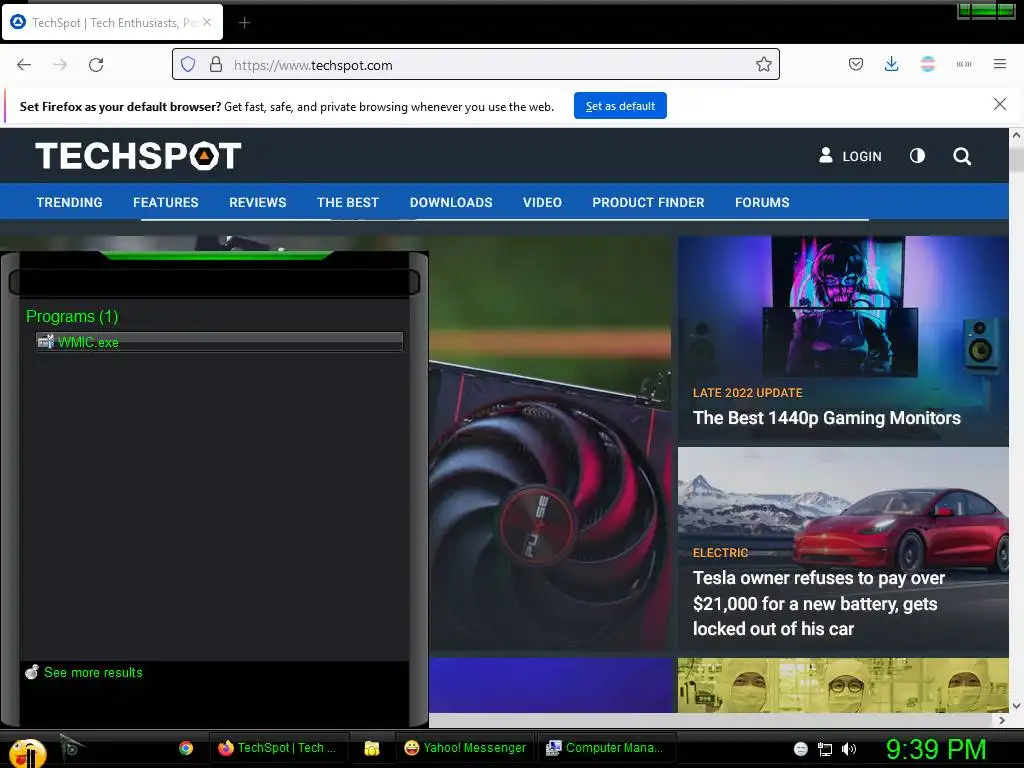
Task: Open the tracking protection shield icon
Action: [x=188, y=65]
